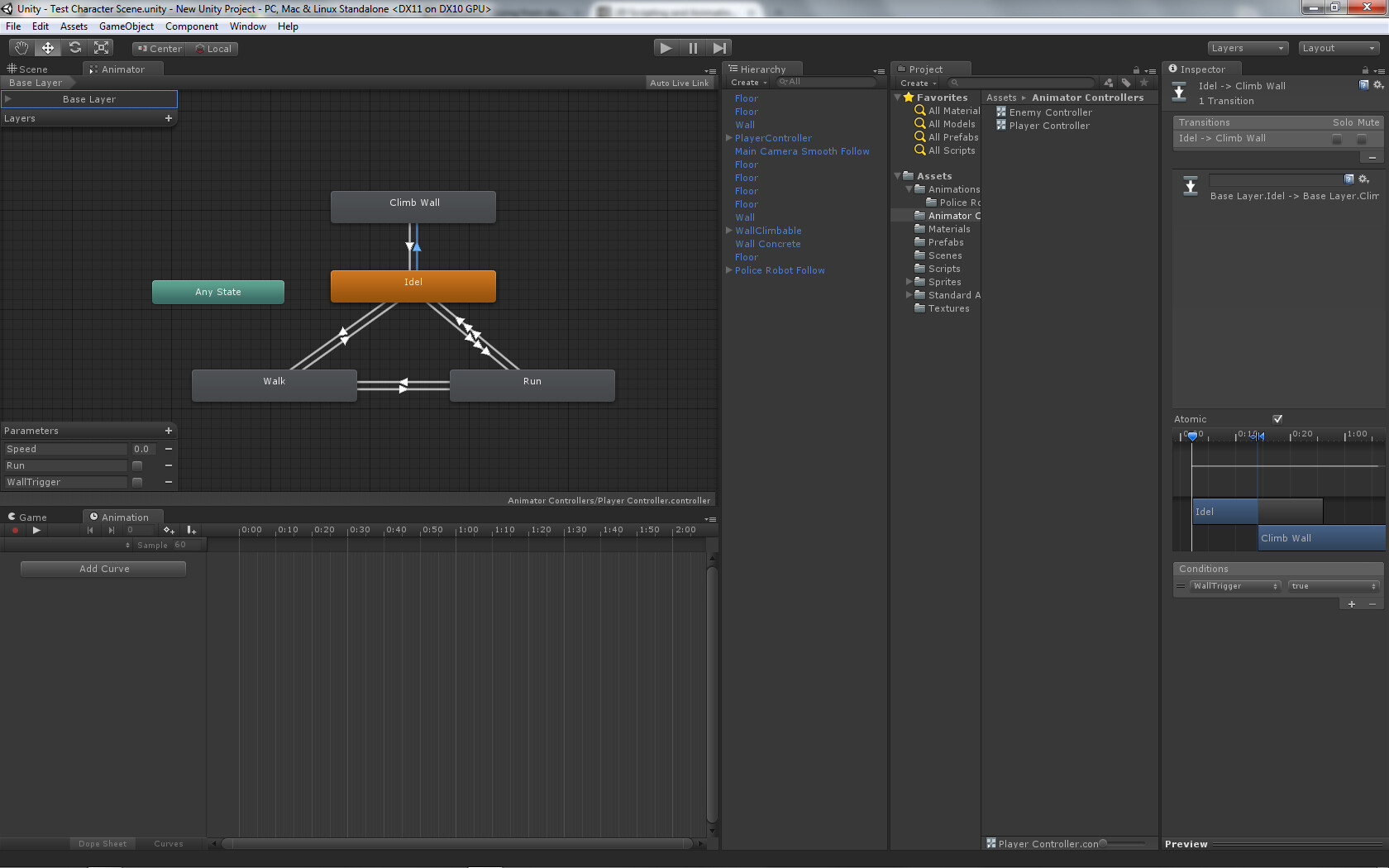Jump to the last frame in Animation view
Screen dimensions: 1389x868
112,530
